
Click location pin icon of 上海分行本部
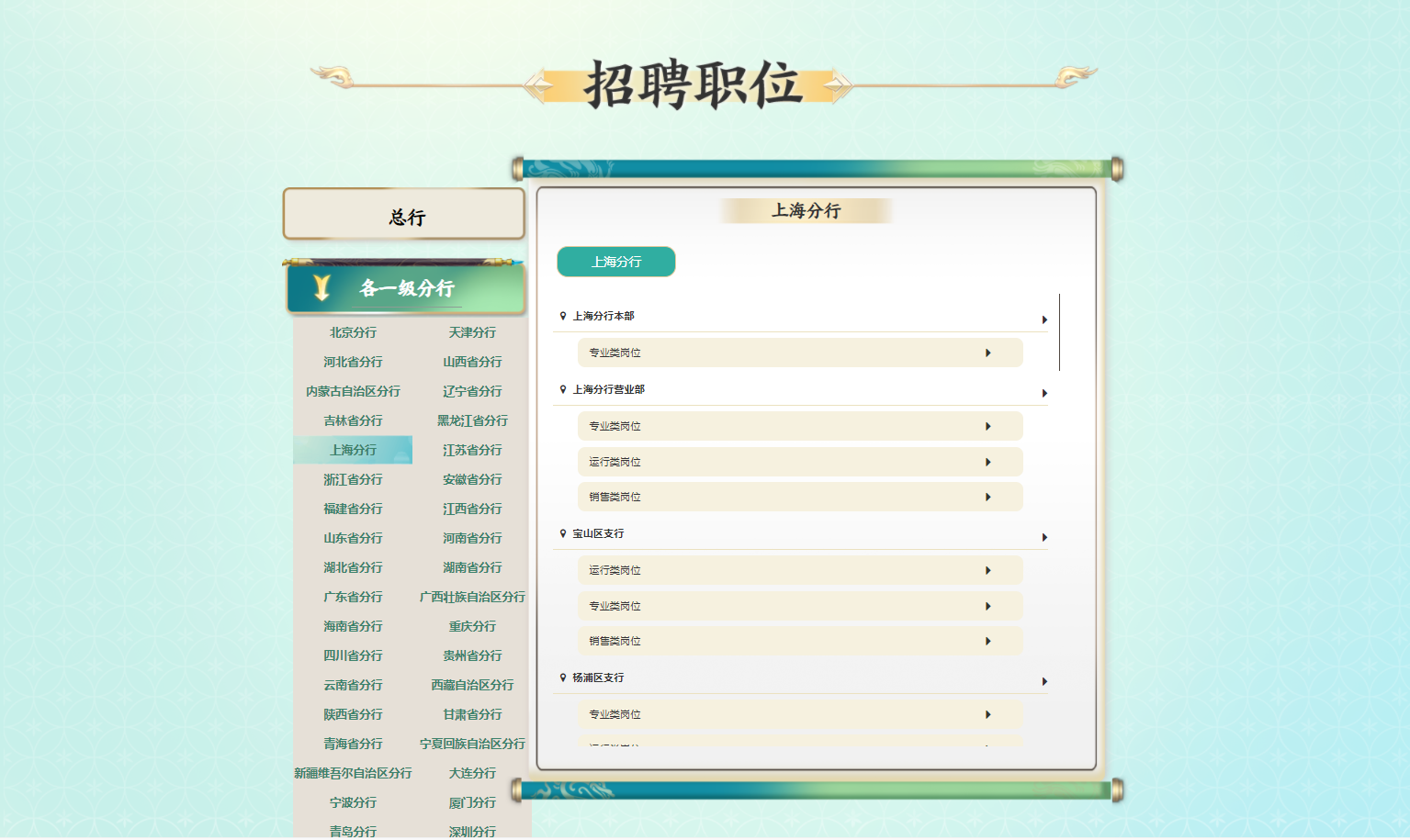(563, 316)
